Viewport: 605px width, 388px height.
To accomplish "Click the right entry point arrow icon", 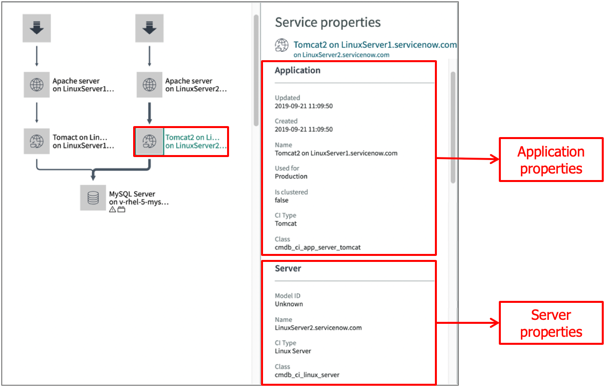I will (x=149, y=28).
